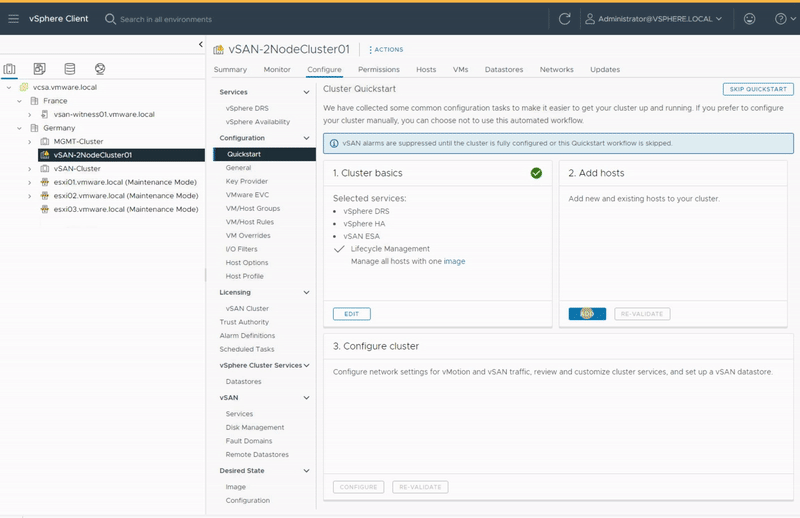Open the Datastores tab
This screenshot has height=518, width=800.
[504, 69]
